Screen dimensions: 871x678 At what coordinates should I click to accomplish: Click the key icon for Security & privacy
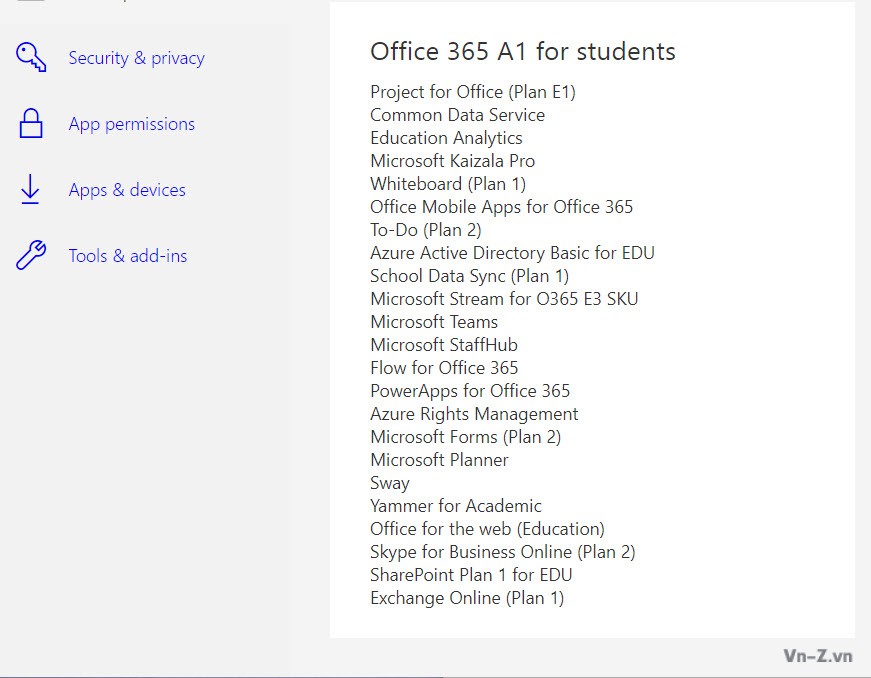coord(31,57)
